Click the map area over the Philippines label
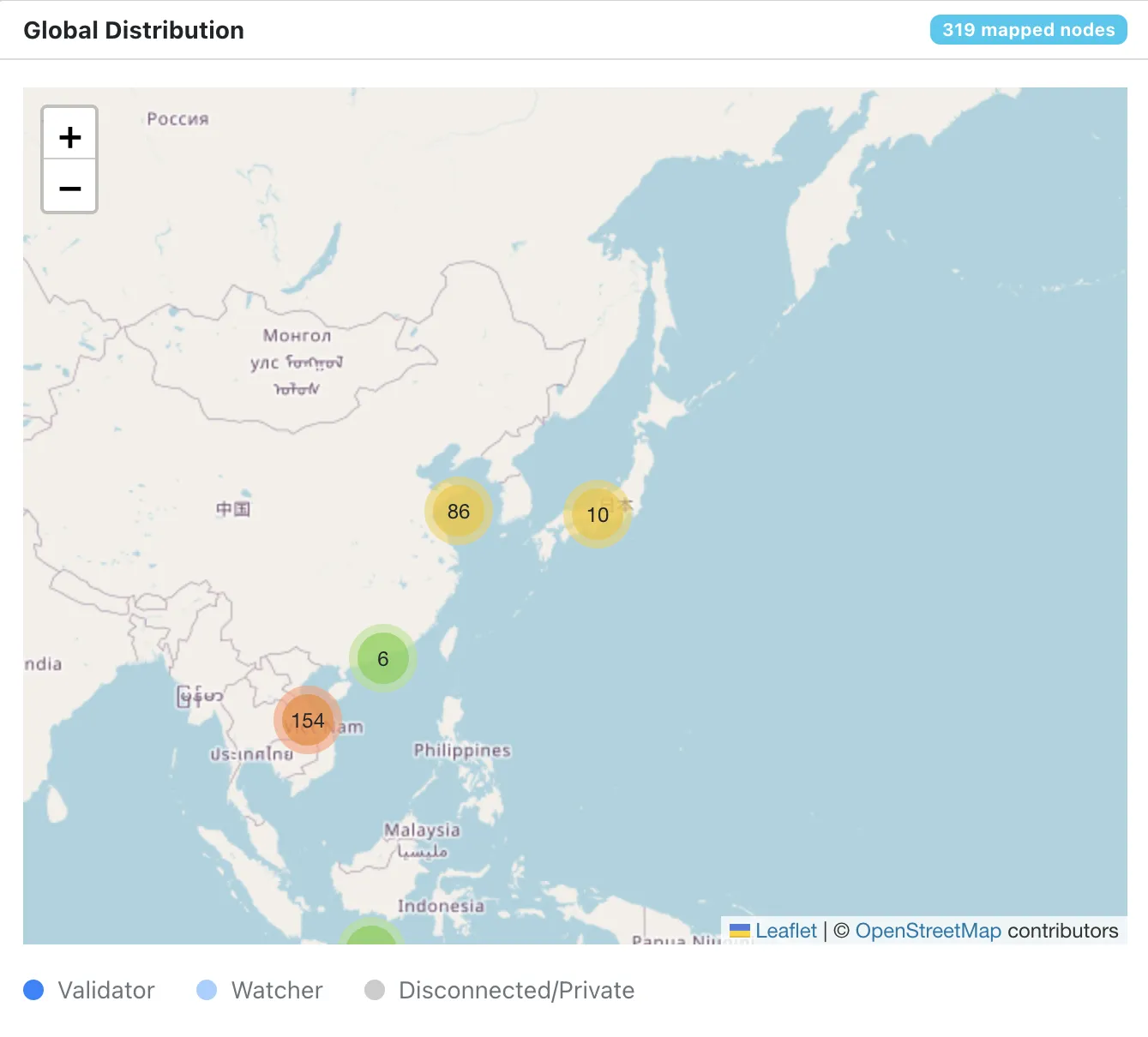 (x=461, y=751)
